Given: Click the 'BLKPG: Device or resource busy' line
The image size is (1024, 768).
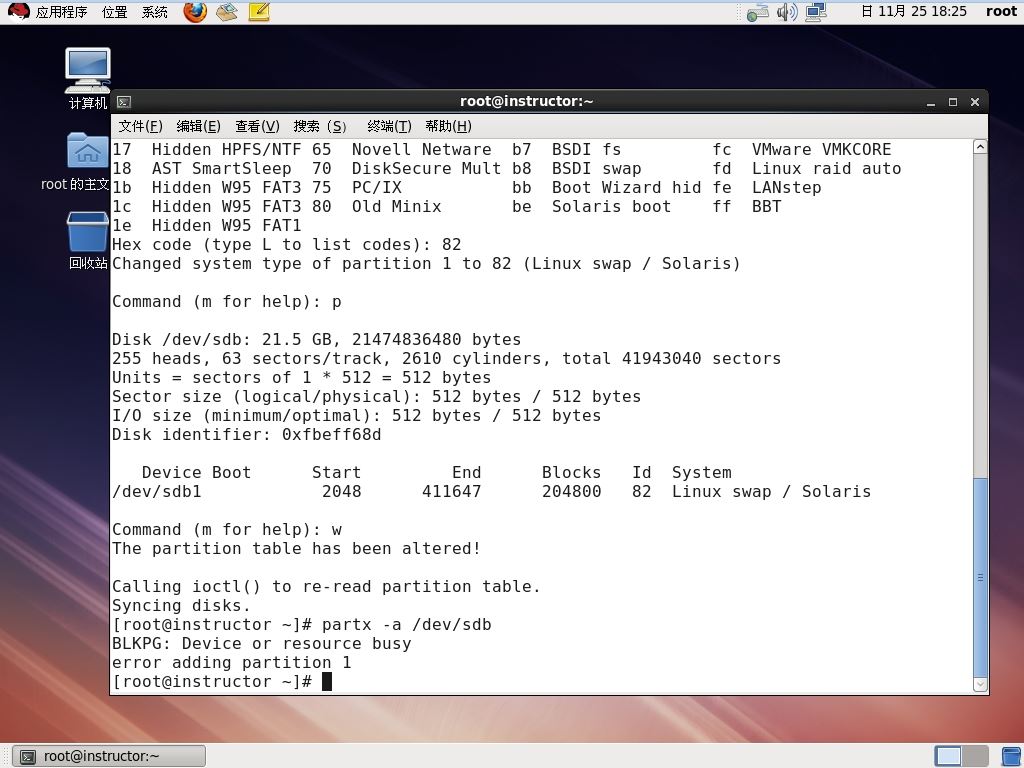Looking at the screenshot, I should click(x=262, y=644).
